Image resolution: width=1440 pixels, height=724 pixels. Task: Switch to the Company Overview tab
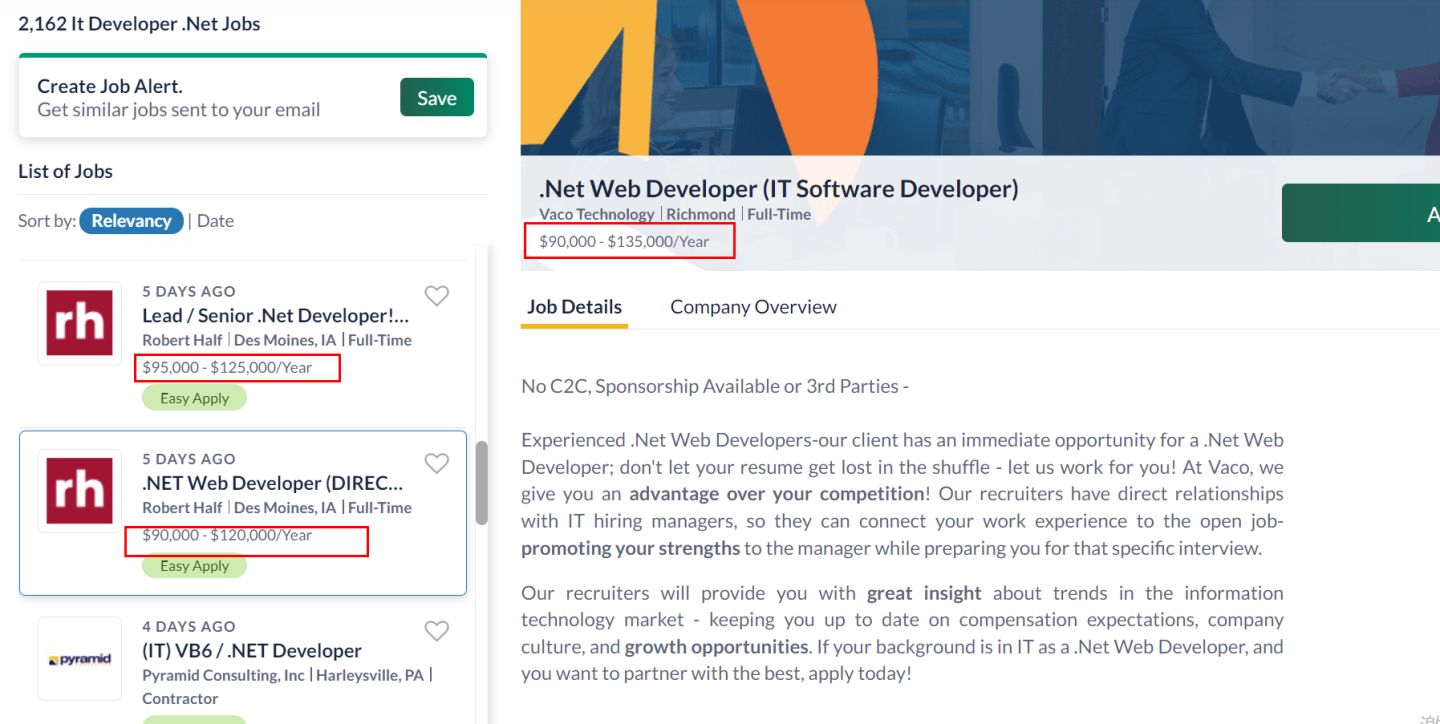tap(753, 307)
